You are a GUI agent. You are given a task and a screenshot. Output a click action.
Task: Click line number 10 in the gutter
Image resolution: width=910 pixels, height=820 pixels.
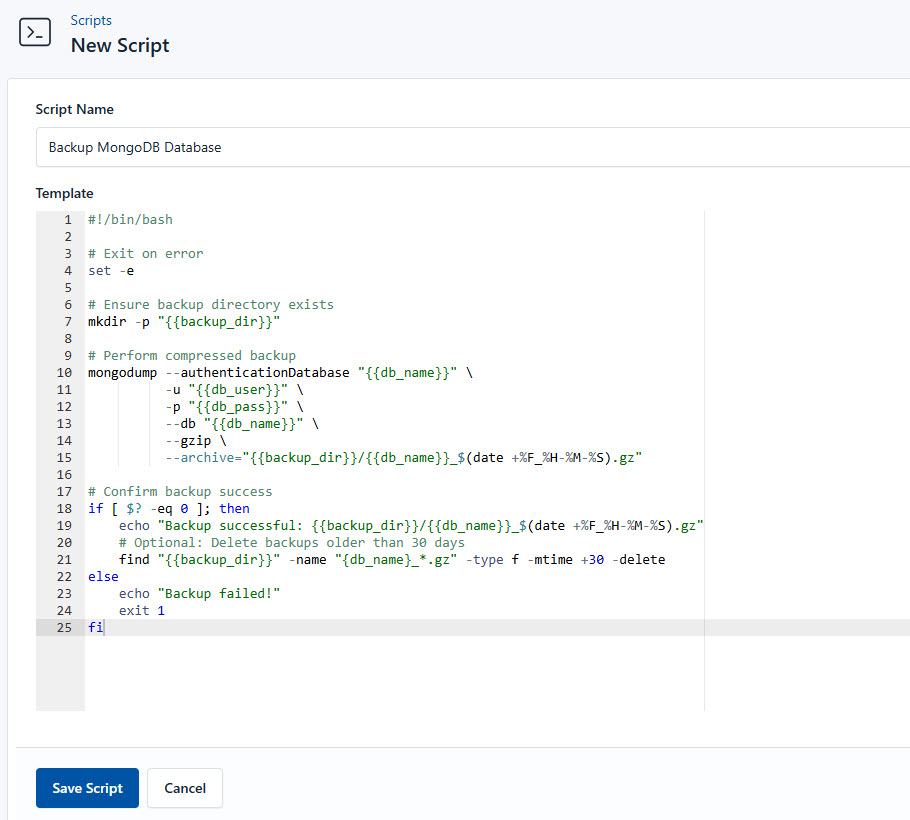pyautogui.click(x=63, y=372)
